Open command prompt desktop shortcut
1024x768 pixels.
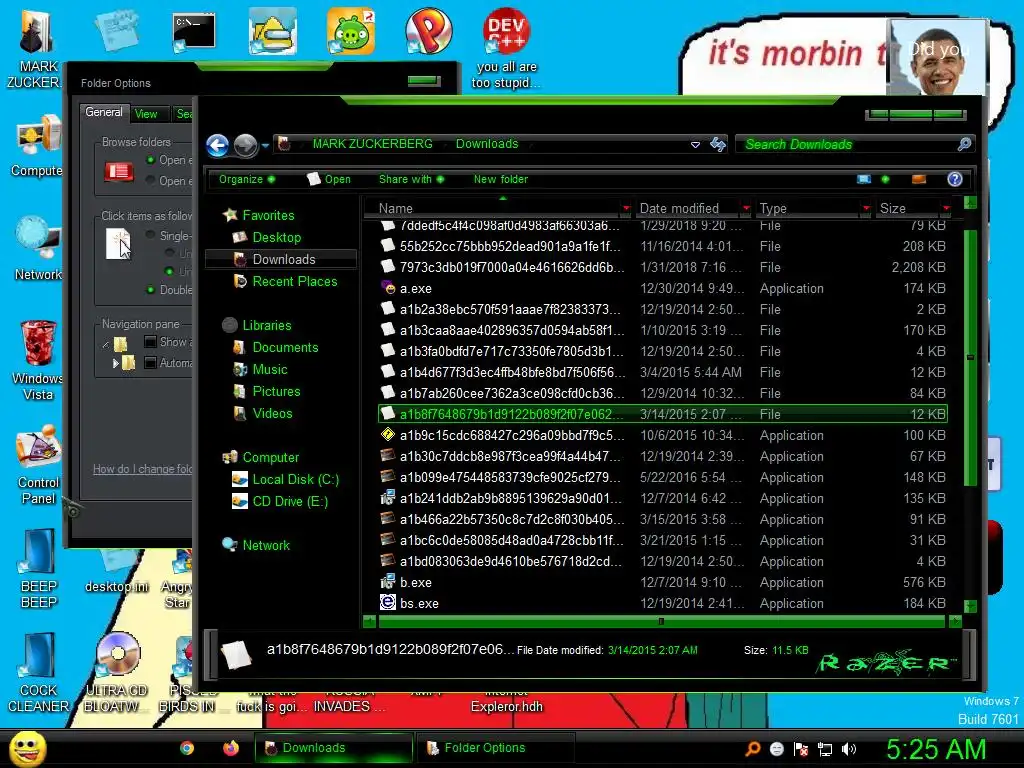point(194,33)
